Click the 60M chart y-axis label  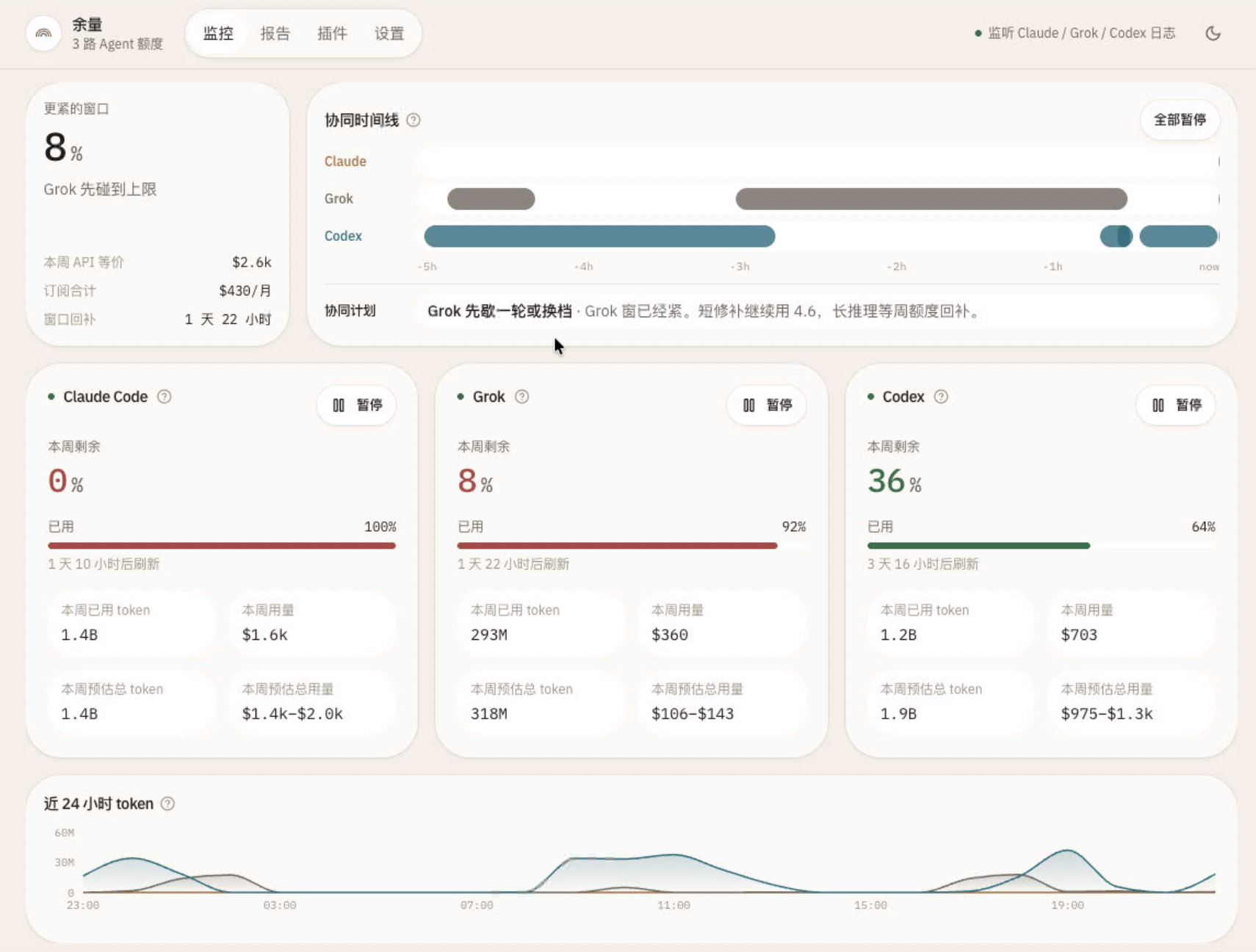pos(64,833)
